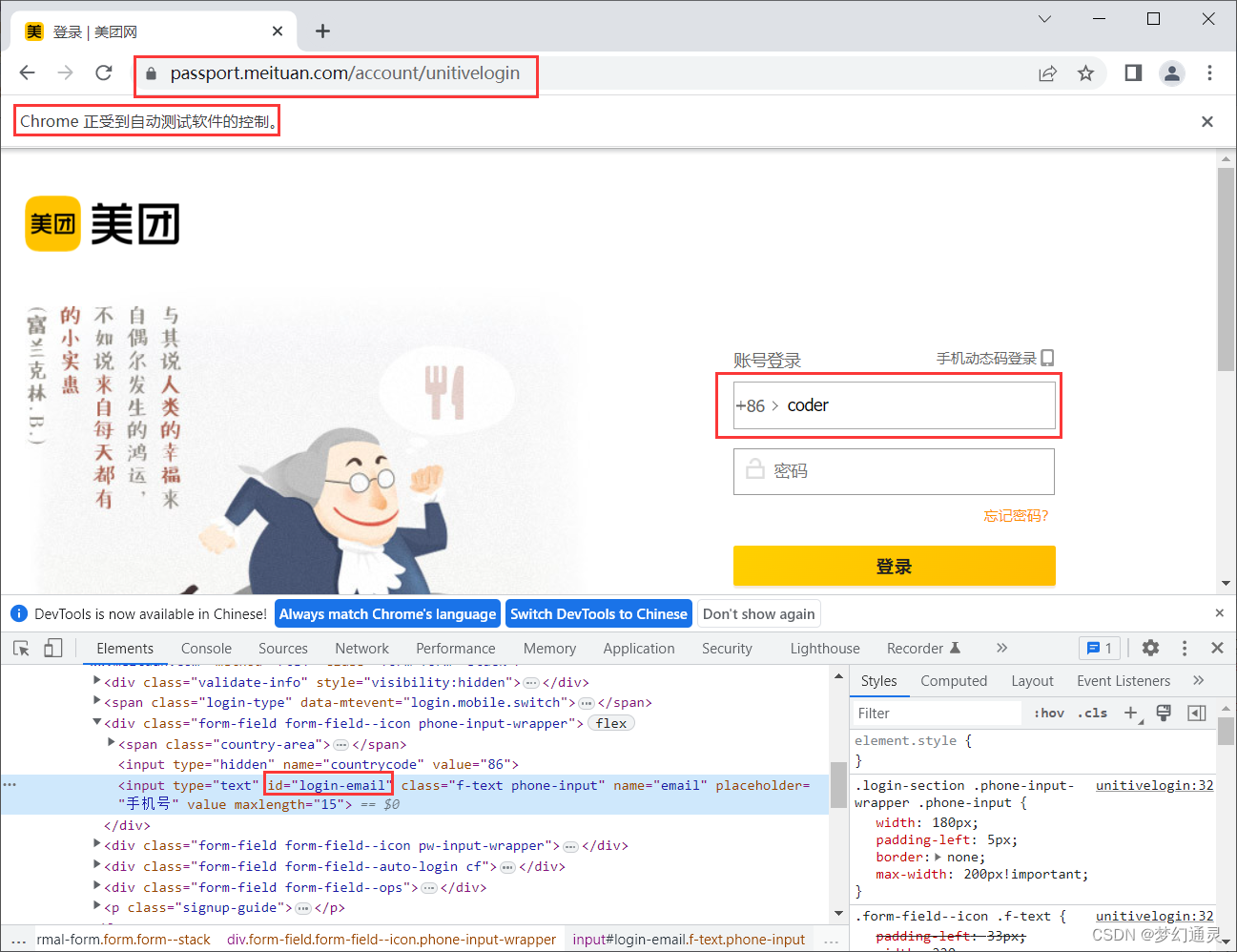Reload the Meituan login page

[x=104, y=72]
